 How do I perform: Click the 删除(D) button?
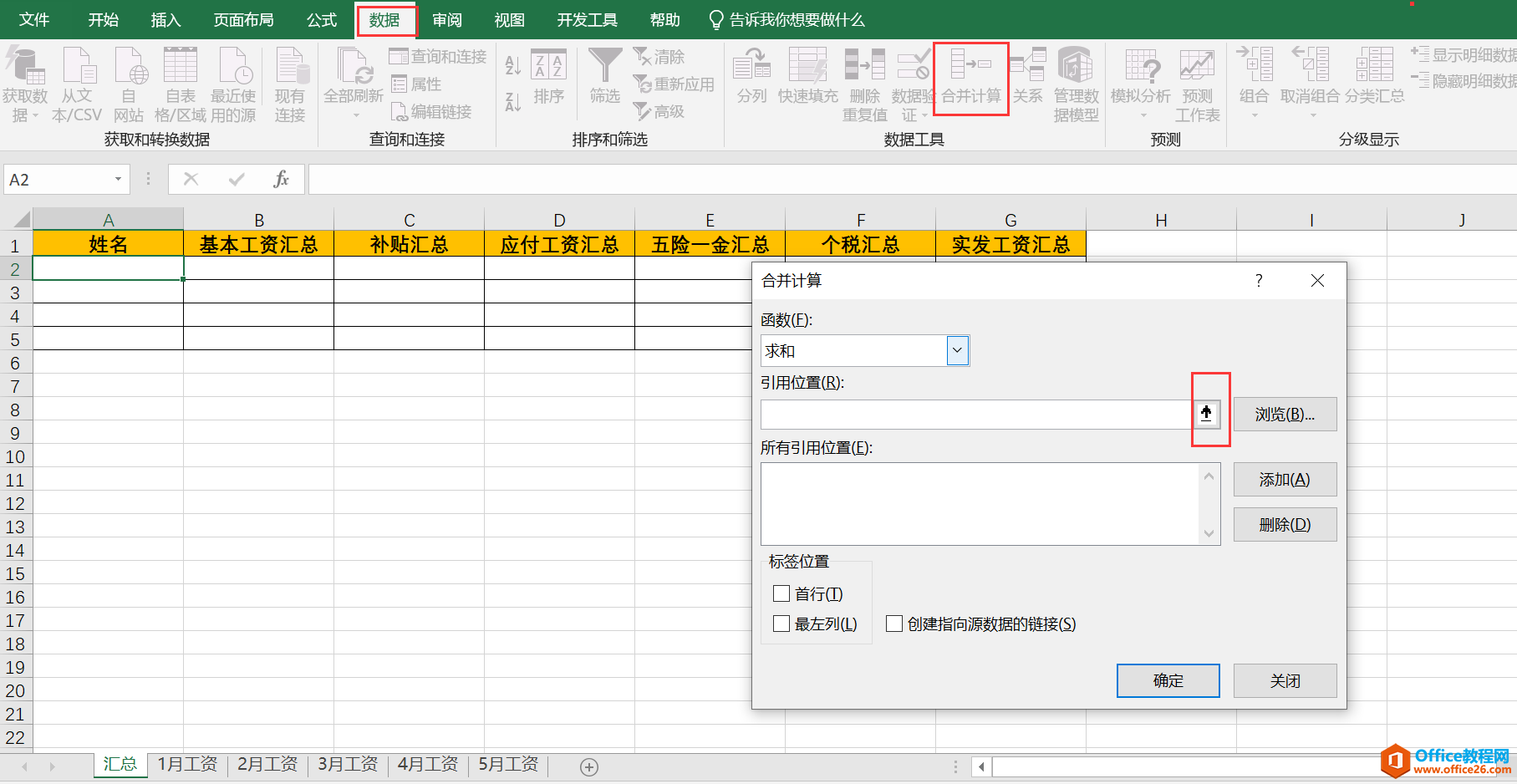tap(1285, 524)
